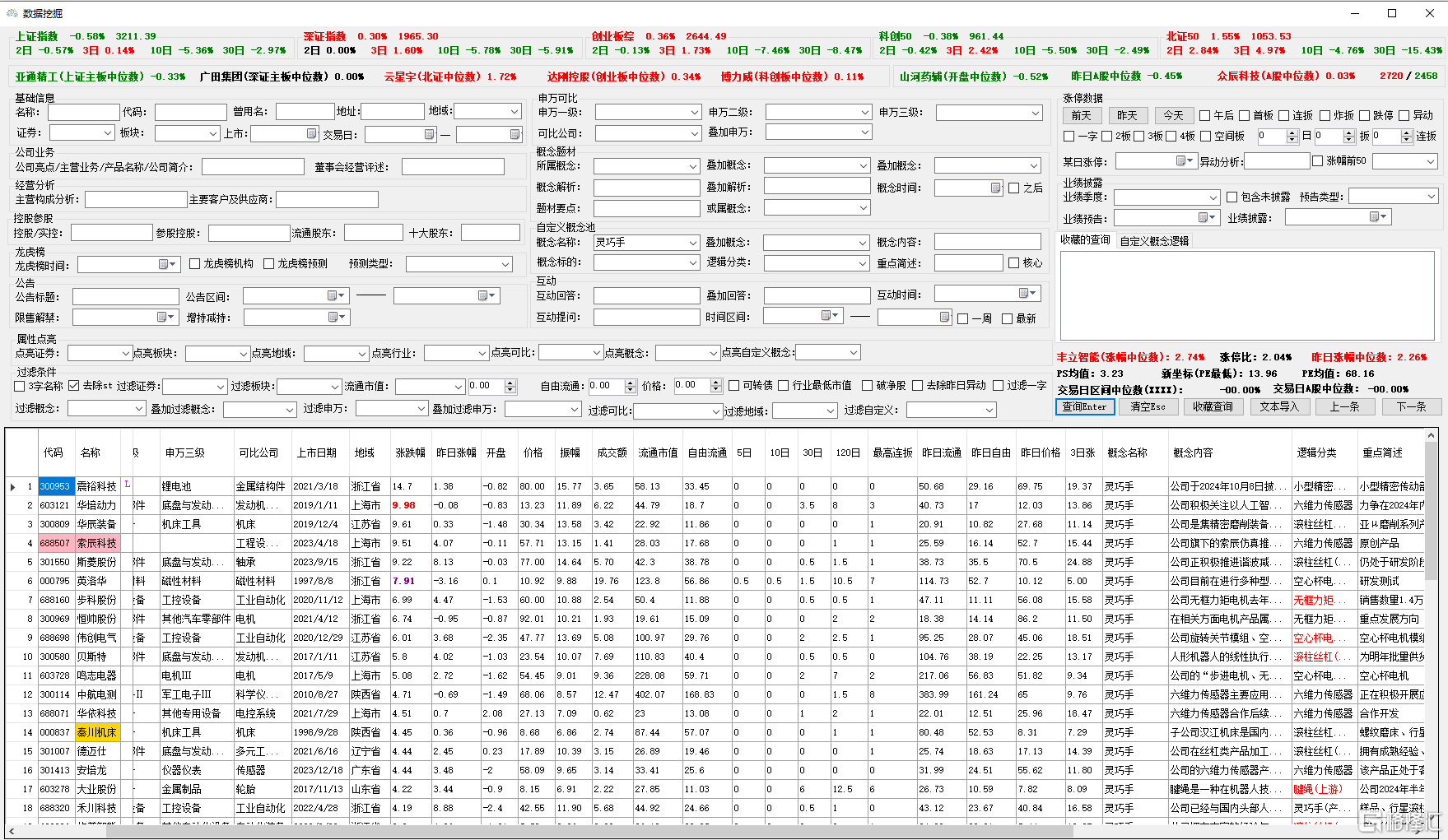Screen dimensions: 1448x840
Task: Enable the 包含未披露 checkbox
Action: 1232,197
